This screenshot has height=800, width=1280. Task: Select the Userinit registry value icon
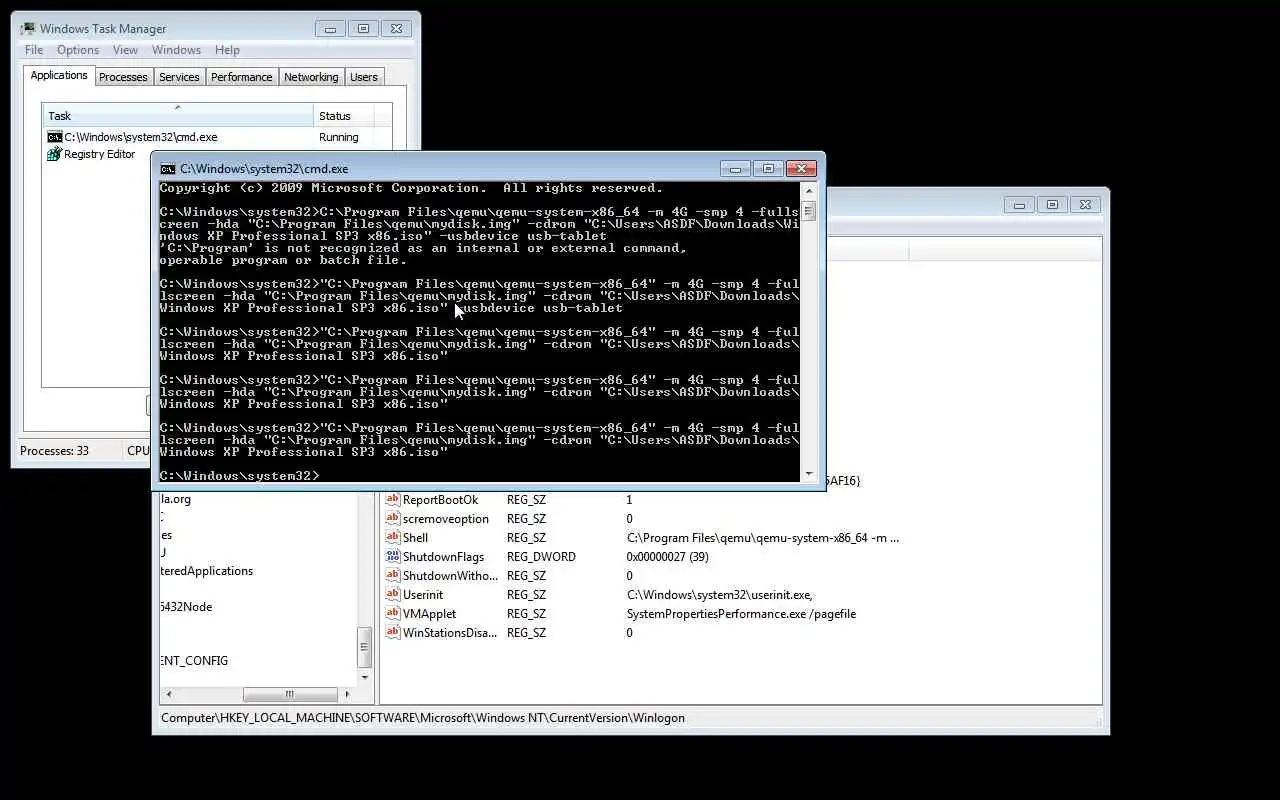[x=392, y=595]
